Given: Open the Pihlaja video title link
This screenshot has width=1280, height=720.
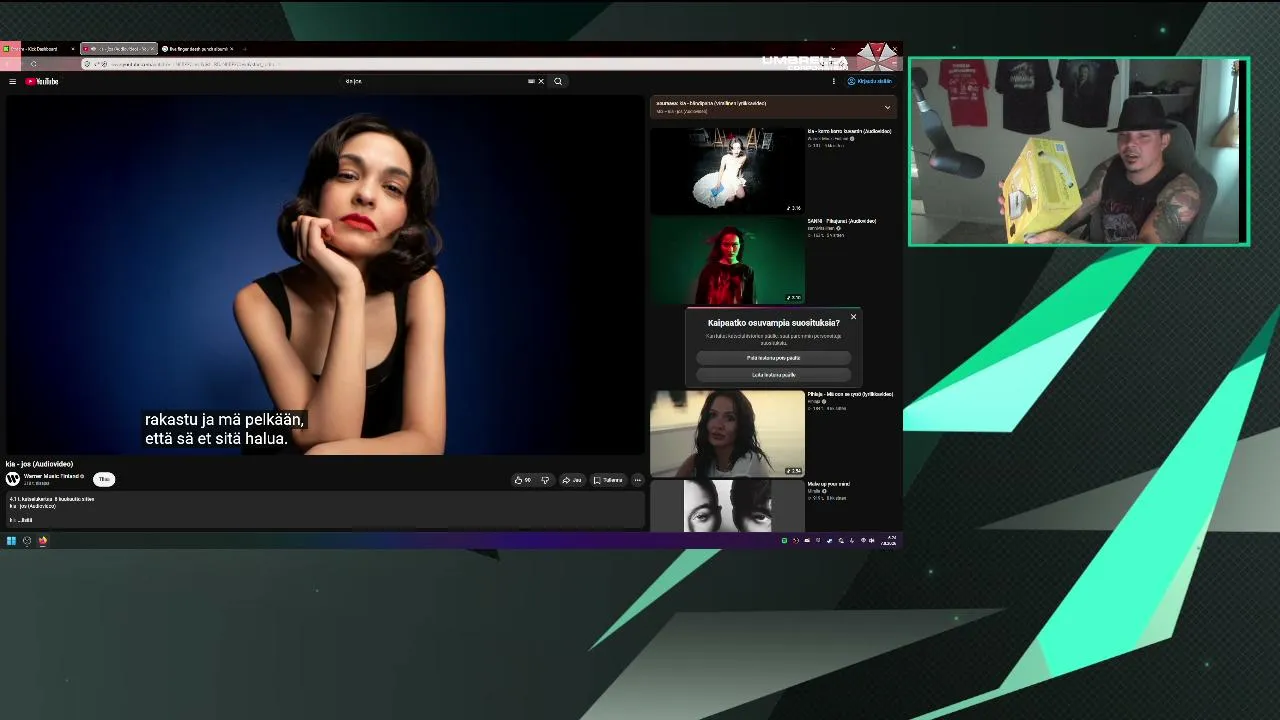Looking at the screenshot, I should 850,394.
